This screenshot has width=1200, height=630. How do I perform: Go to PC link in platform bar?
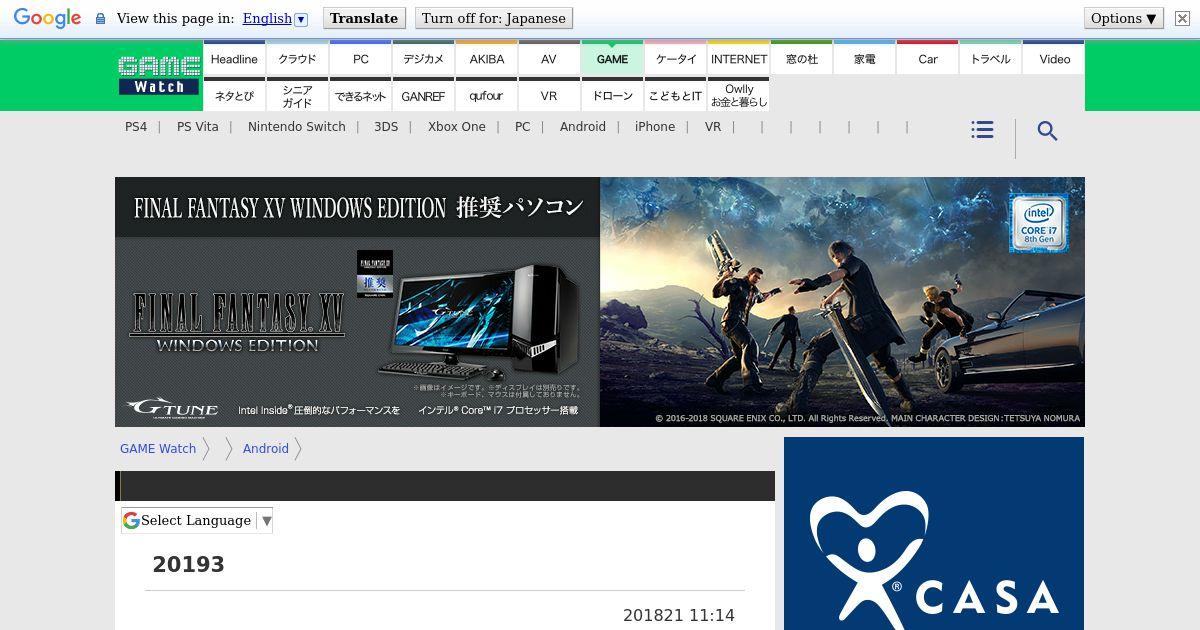pos(522,127)
